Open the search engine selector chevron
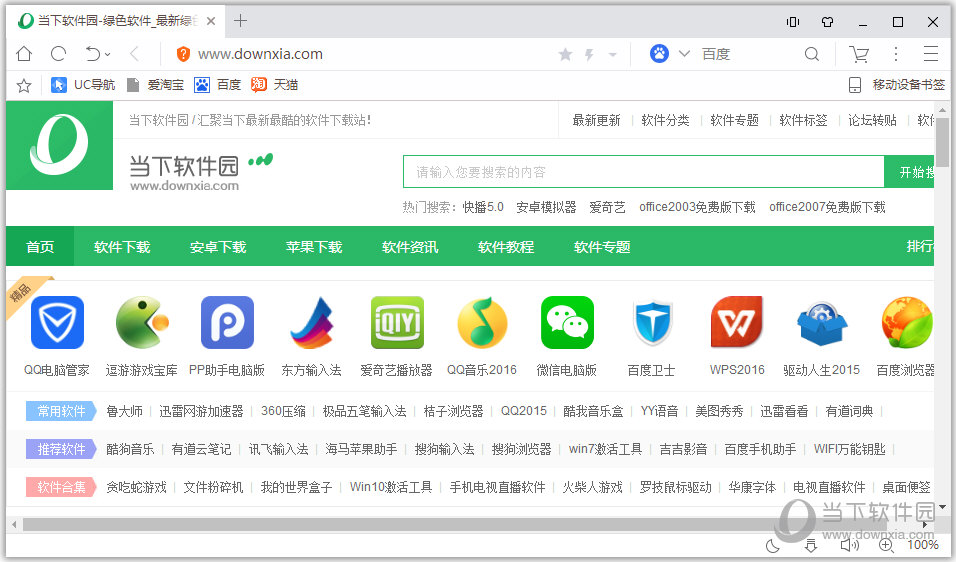The image size is (956, 562). coord(684,54)
